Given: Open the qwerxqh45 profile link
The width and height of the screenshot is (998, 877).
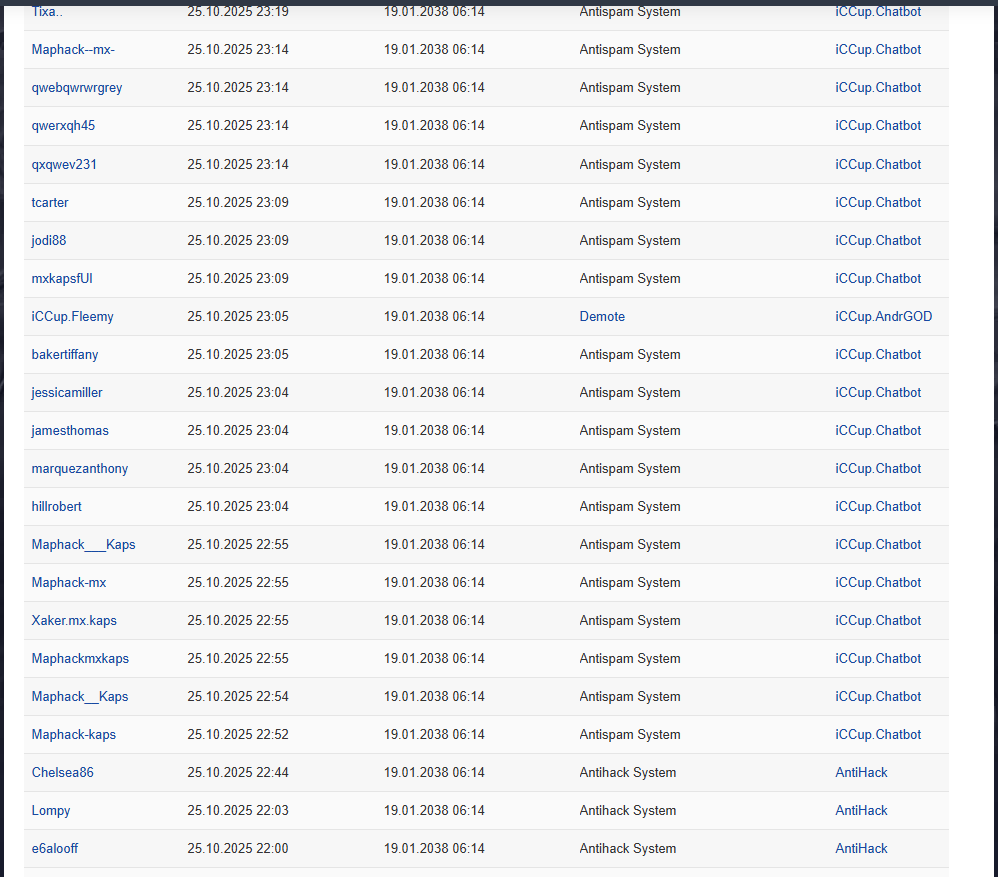Looking at the screenshot, I should pos(63,126).
